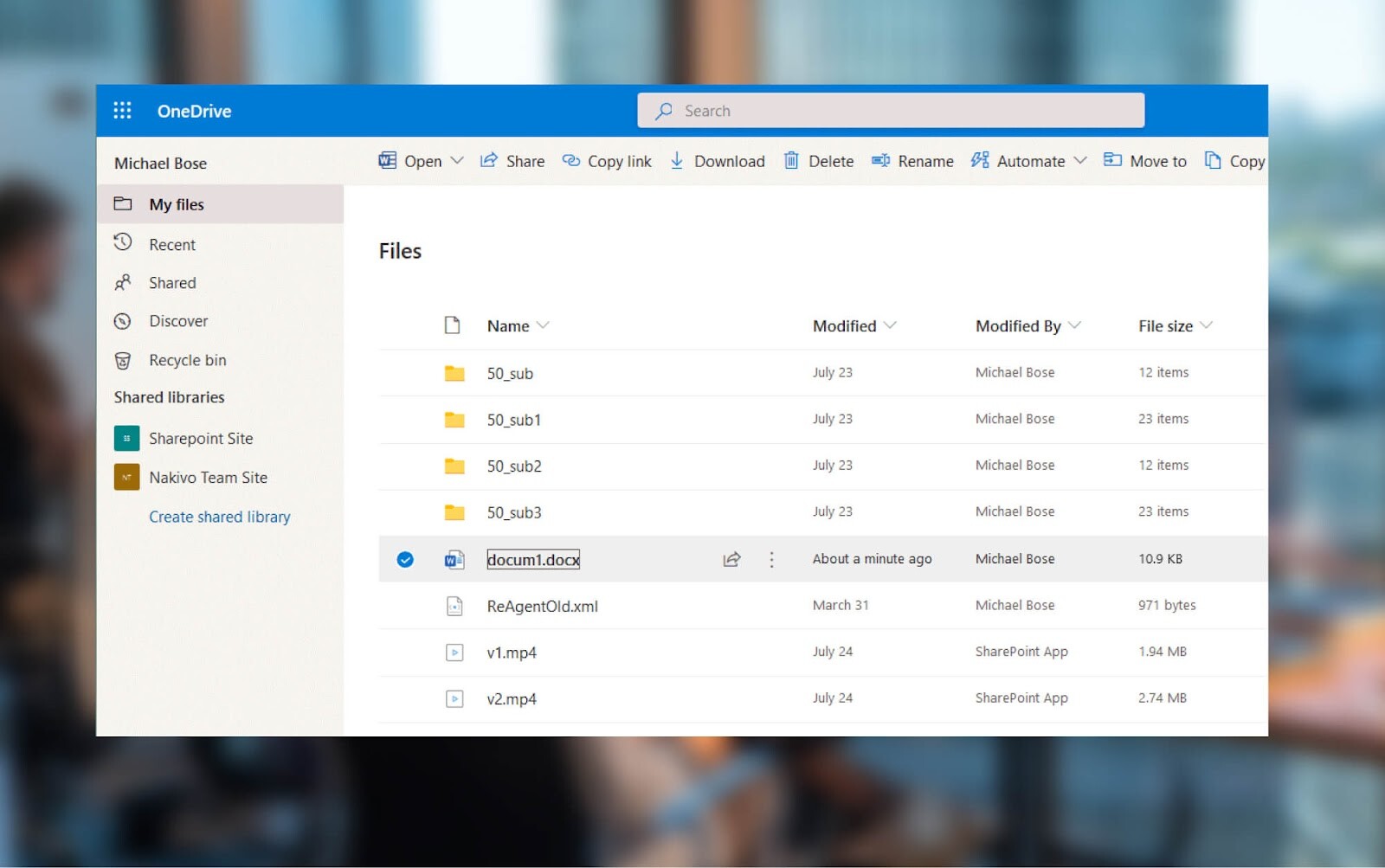Open the 50_sub2 folder

[x=514, y=466]
